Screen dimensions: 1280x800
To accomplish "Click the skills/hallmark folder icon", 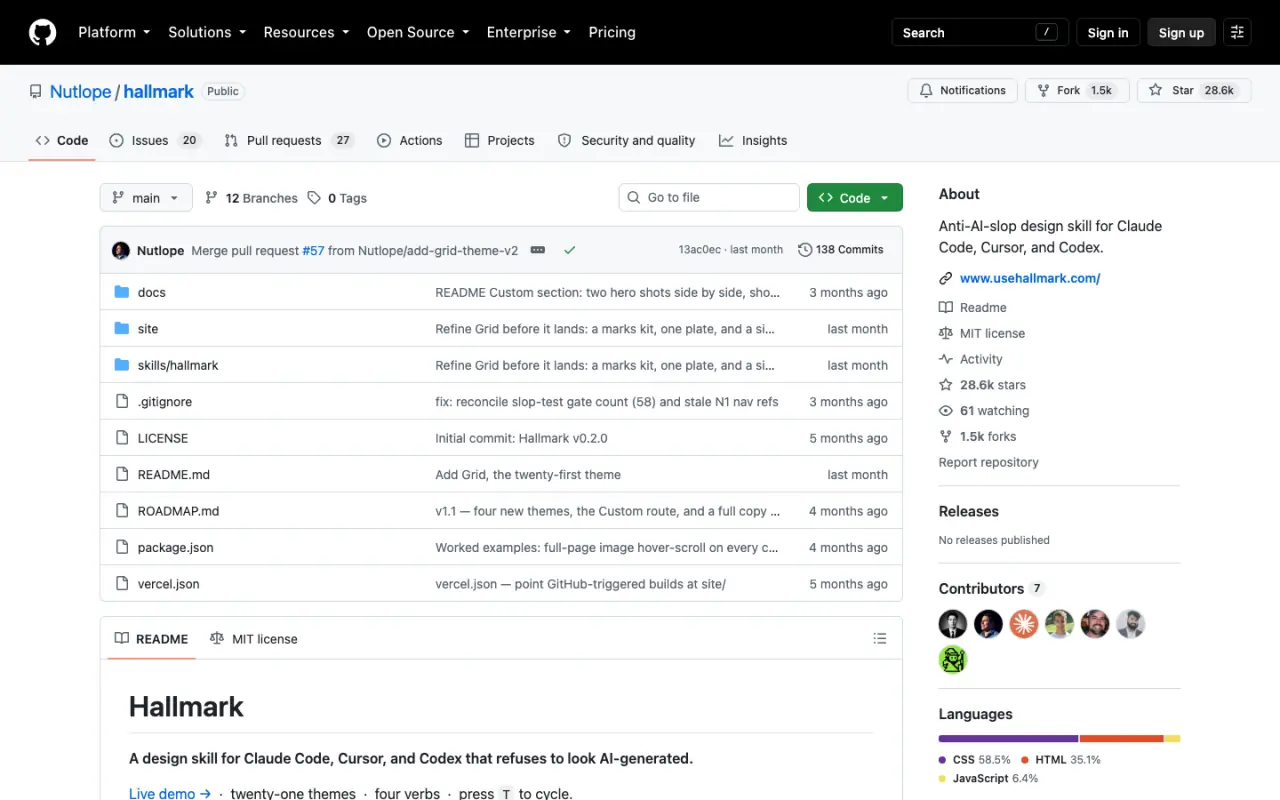I will (x=122, y=365).
